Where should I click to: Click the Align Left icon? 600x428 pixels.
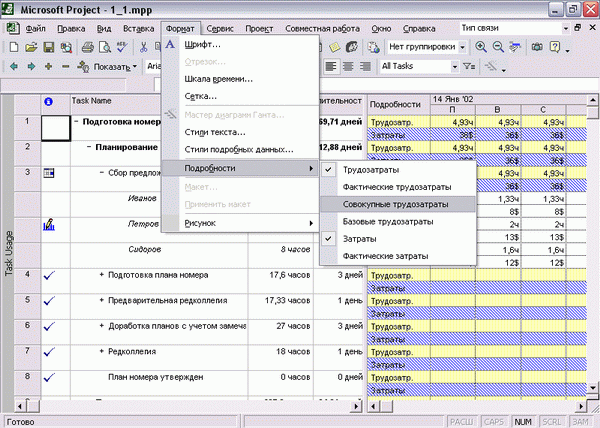pos(331,66)
